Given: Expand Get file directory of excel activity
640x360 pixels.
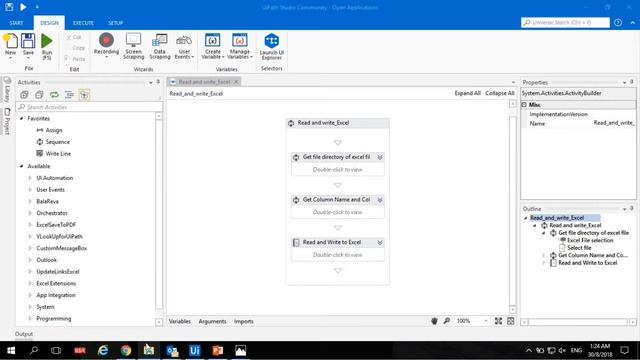Looking at the screenshot, I should tap(380, 157).
